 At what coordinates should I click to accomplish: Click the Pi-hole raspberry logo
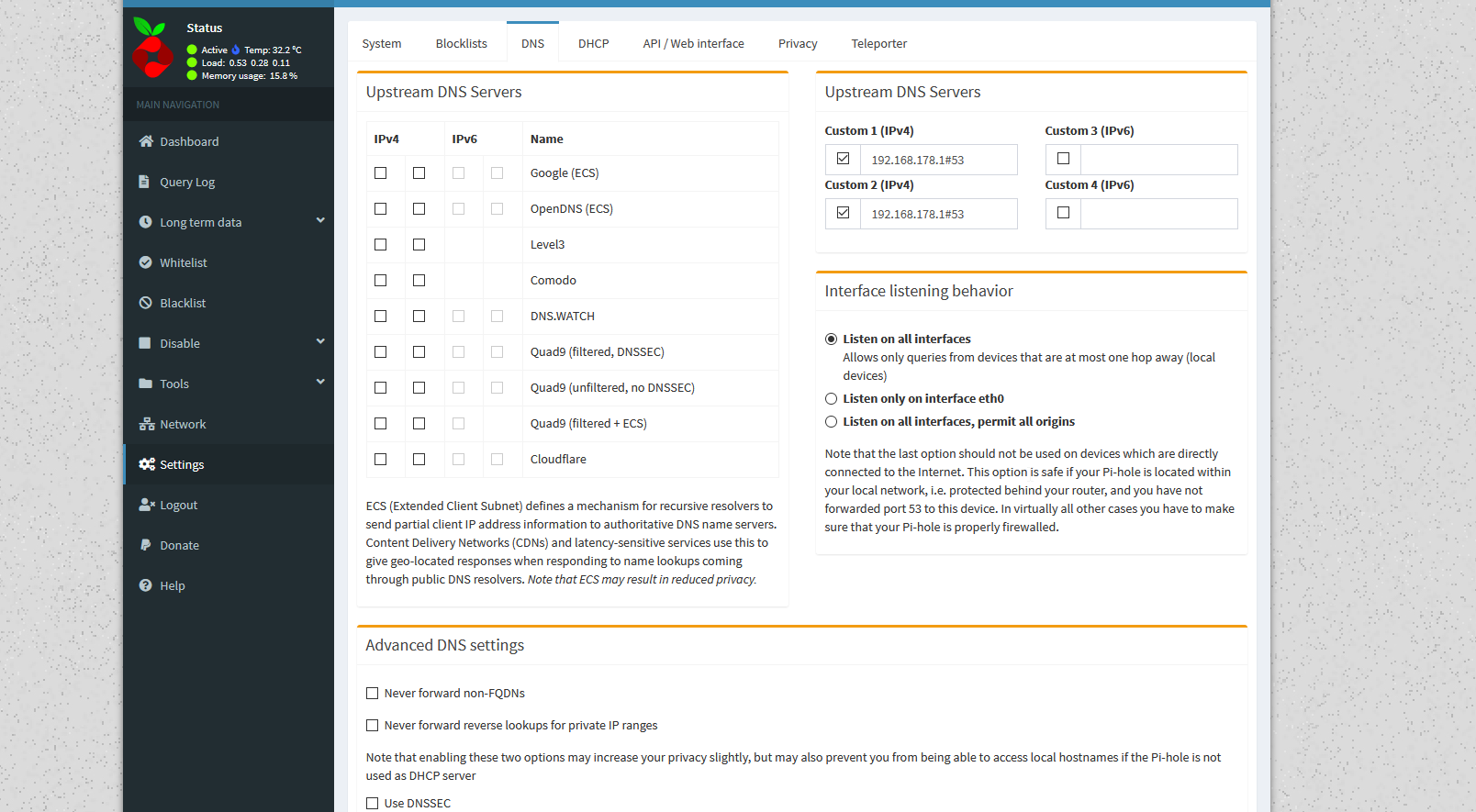pyautogui.click(x=152, y=48)
